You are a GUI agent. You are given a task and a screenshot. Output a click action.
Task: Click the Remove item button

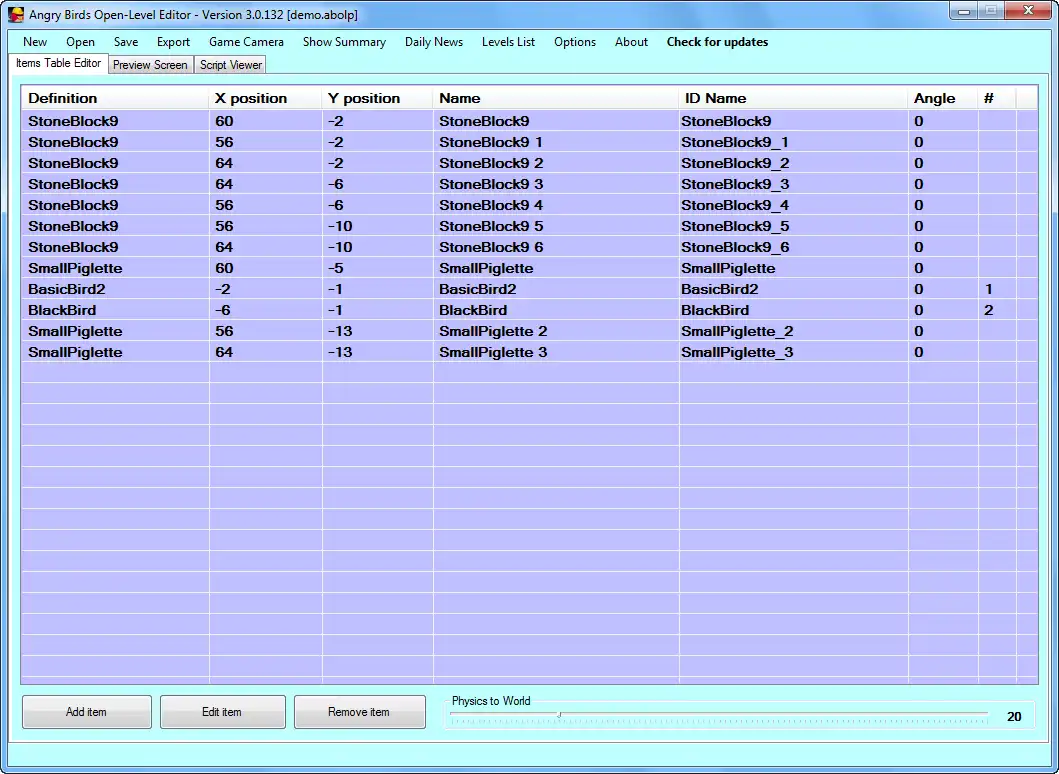(359, 712)
